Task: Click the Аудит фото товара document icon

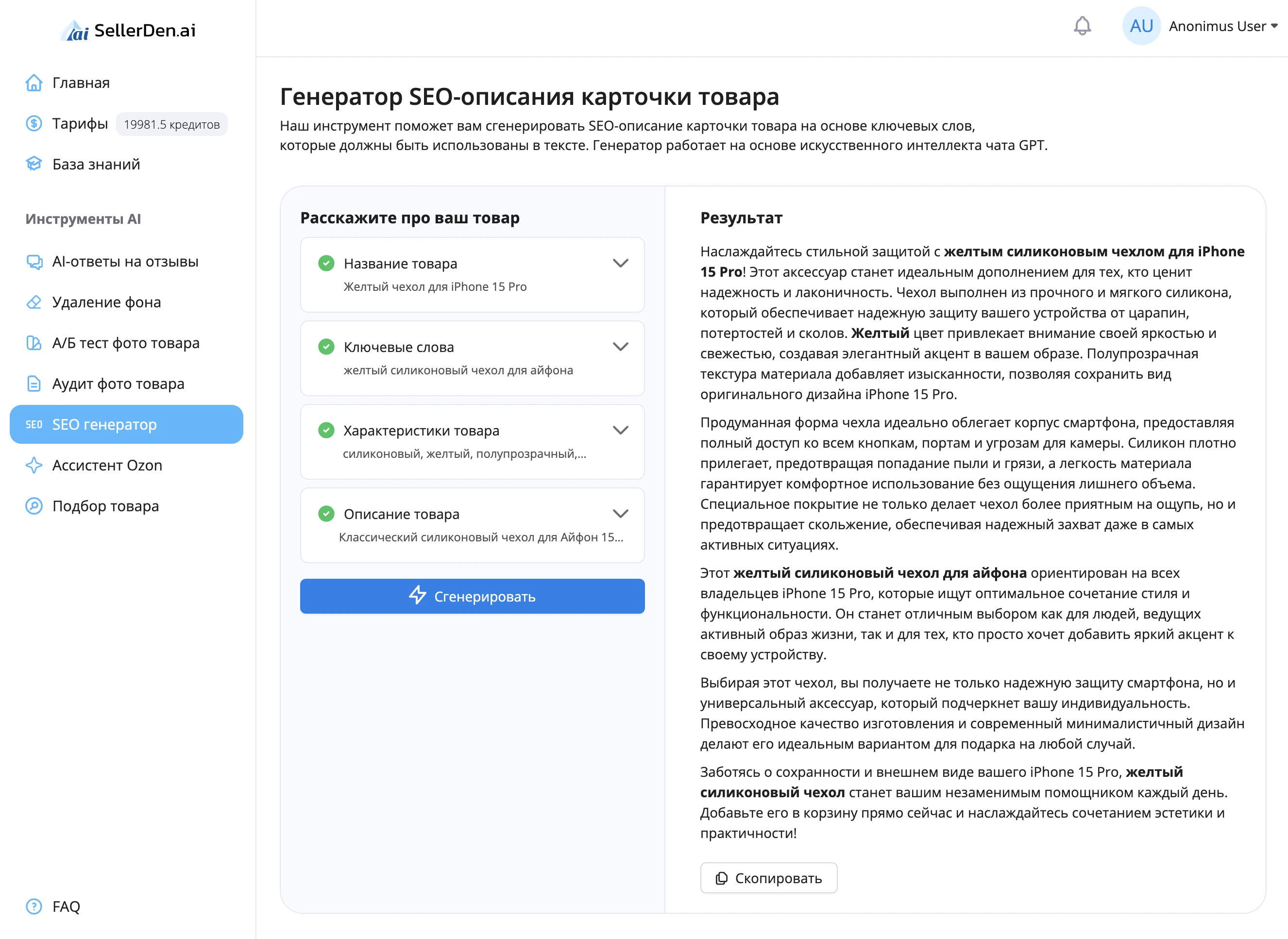Action: pos(34,384)
